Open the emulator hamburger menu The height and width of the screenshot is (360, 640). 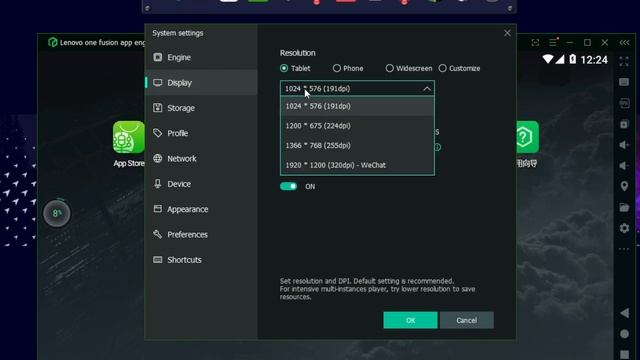point(553,42)
